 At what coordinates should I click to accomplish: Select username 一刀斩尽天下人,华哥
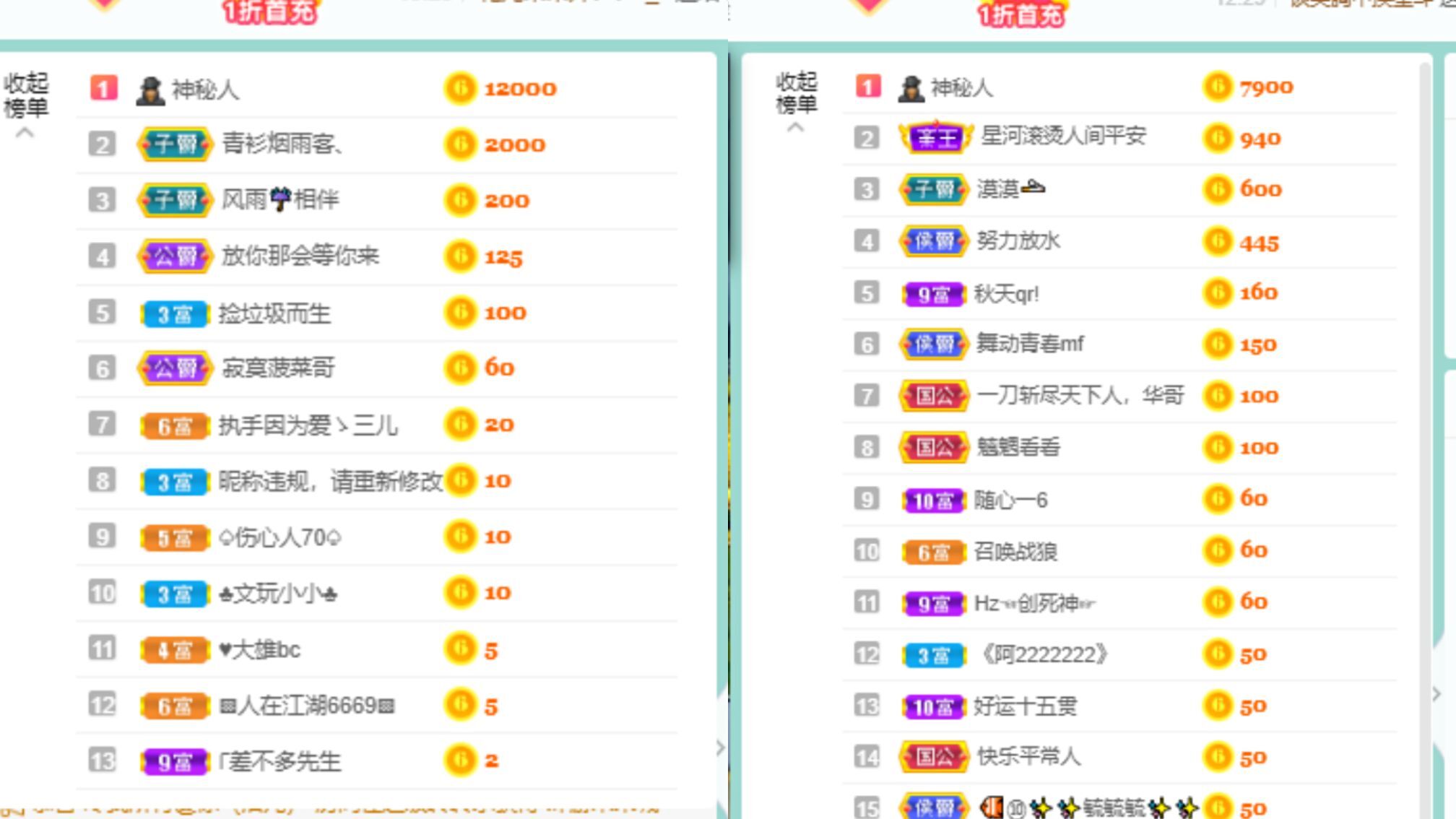[1080, 396]
